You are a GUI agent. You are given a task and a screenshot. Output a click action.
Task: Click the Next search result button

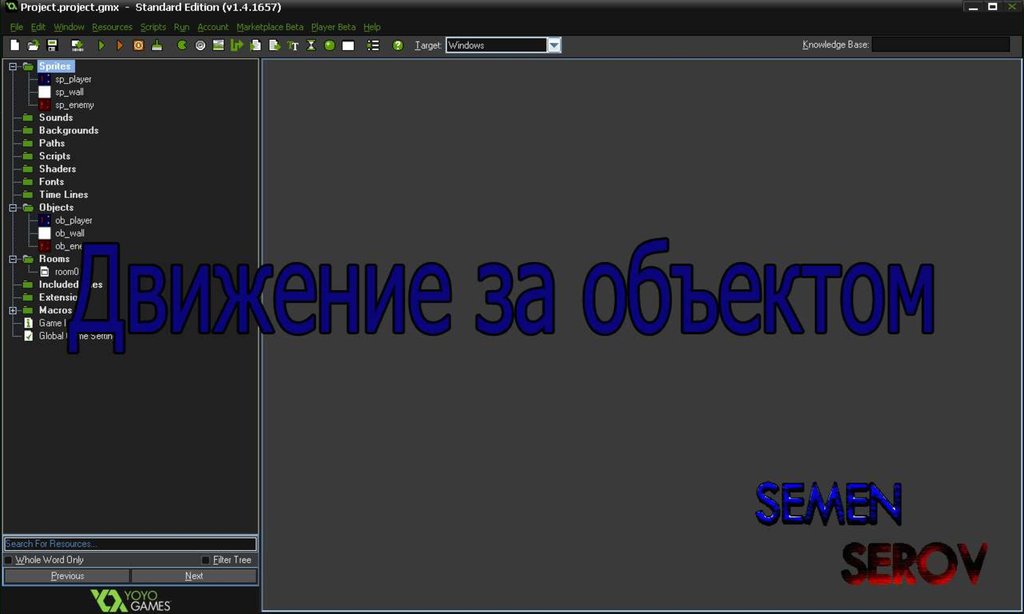tap(194, 576)
